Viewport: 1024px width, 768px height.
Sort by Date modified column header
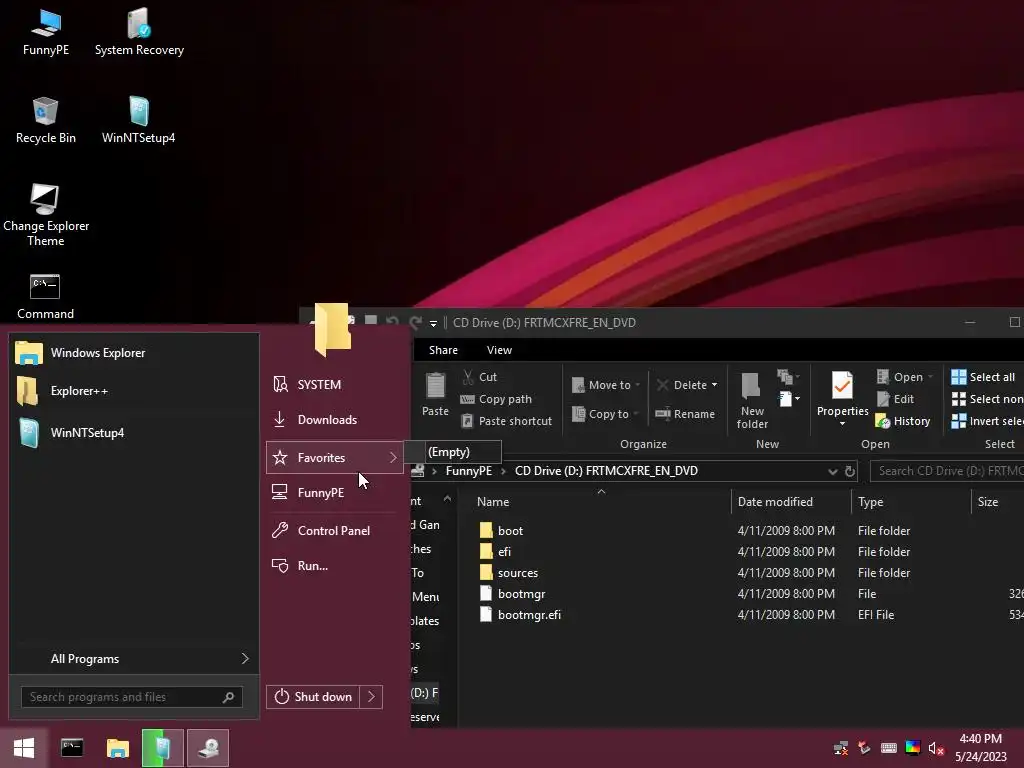tap(775, 502)
